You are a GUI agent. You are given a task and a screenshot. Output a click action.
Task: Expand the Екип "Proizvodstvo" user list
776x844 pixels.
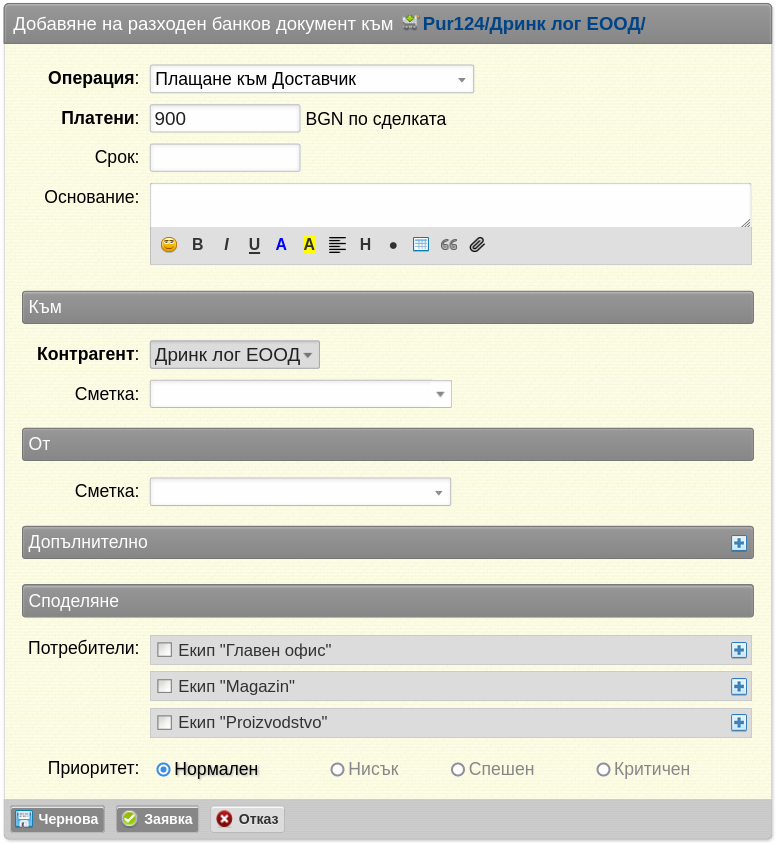tap(739, 722)
